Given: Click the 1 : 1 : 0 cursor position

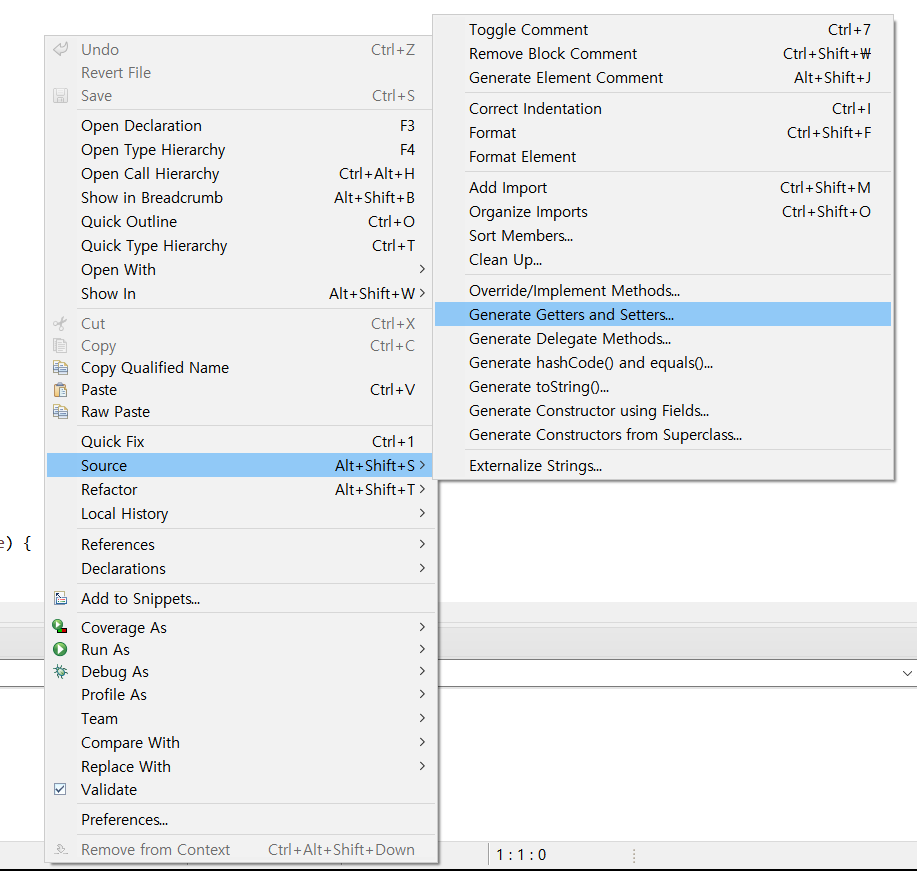Looking at the screenshot, I should 521,855.
